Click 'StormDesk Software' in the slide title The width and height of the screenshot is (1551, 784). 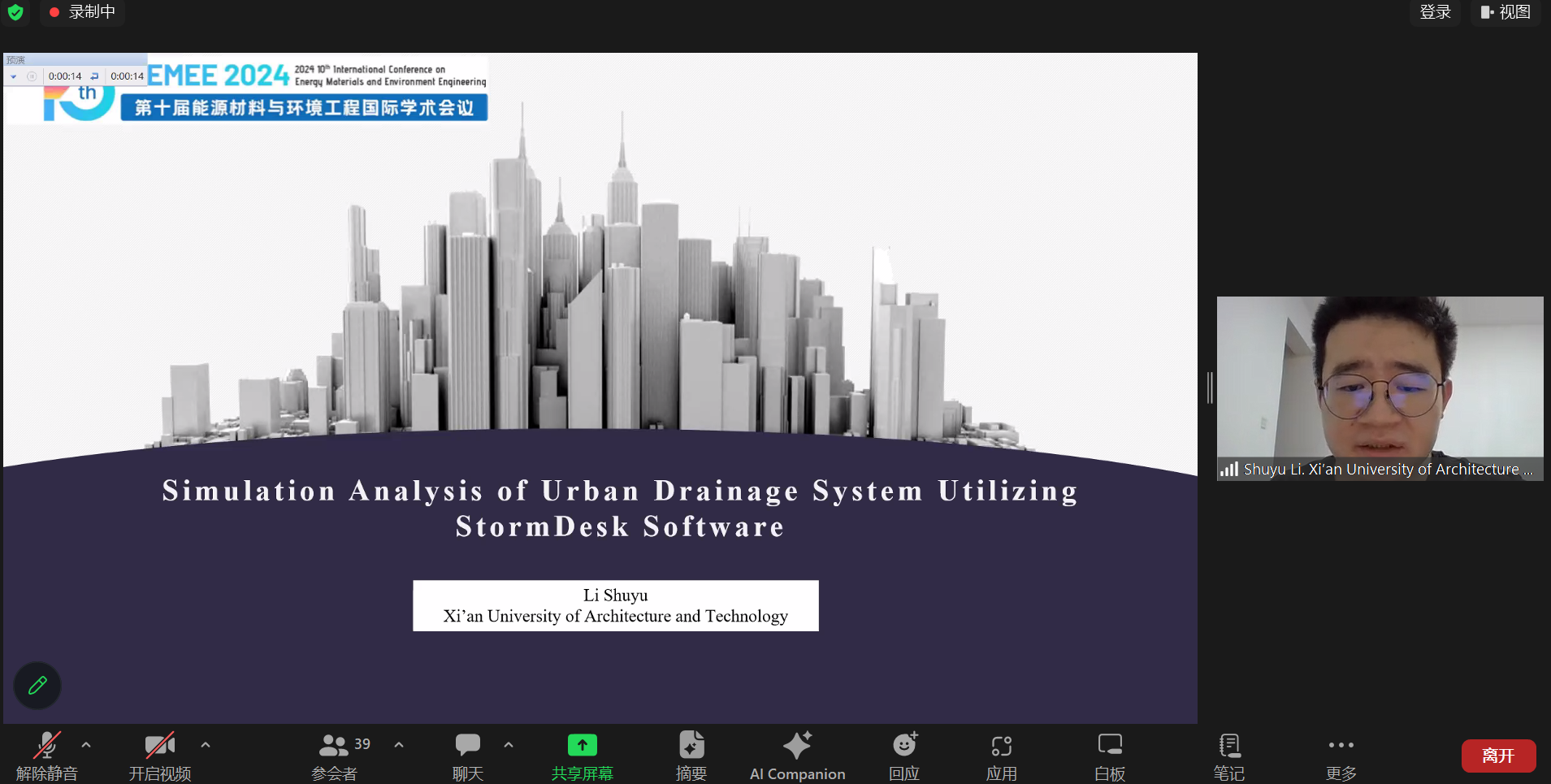pyautogui.click(x=620, y=526)
